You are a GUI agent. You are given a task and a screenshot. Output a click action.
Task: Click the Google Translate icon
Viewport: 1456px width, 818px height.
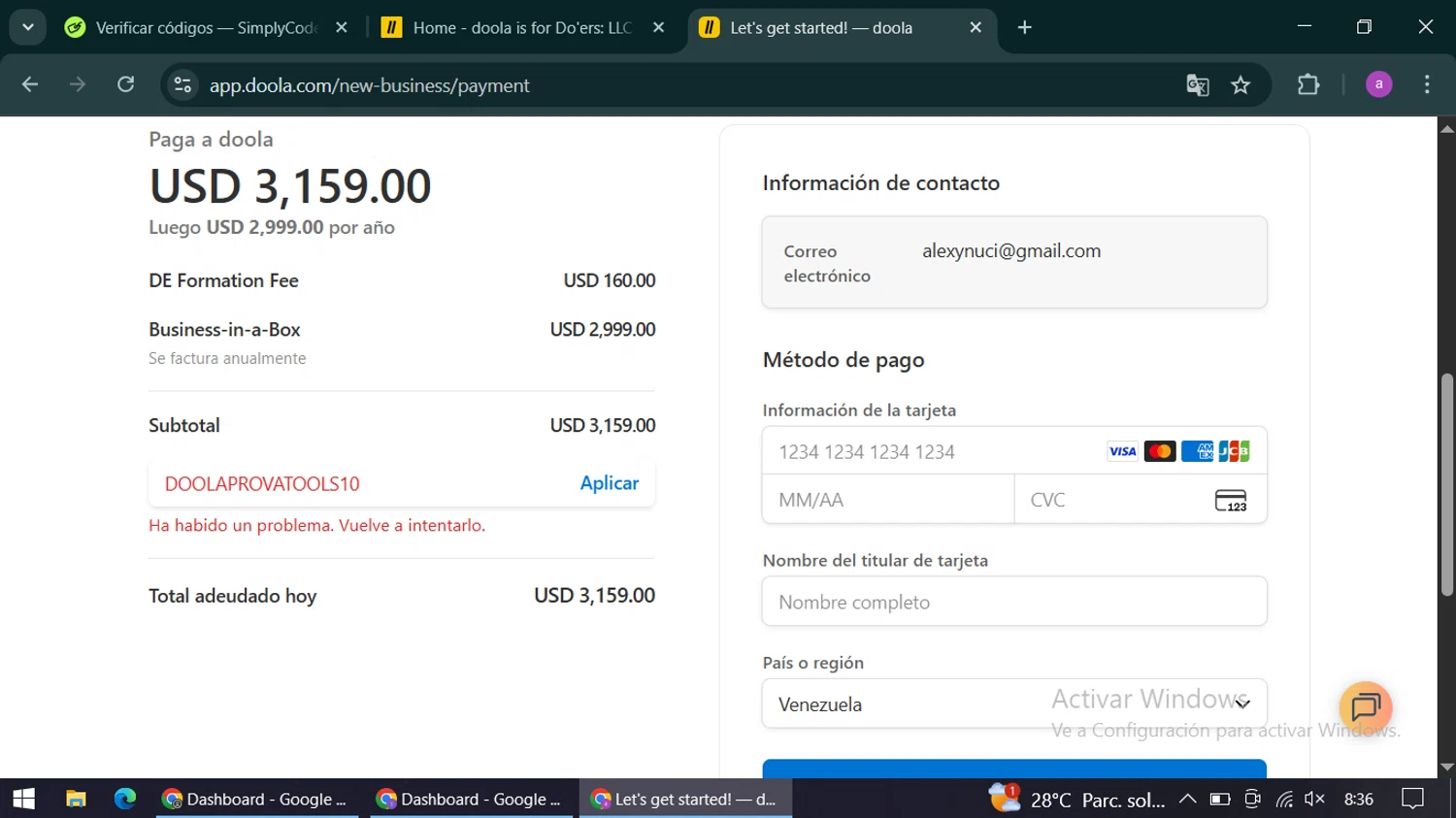click(1198, 85)
